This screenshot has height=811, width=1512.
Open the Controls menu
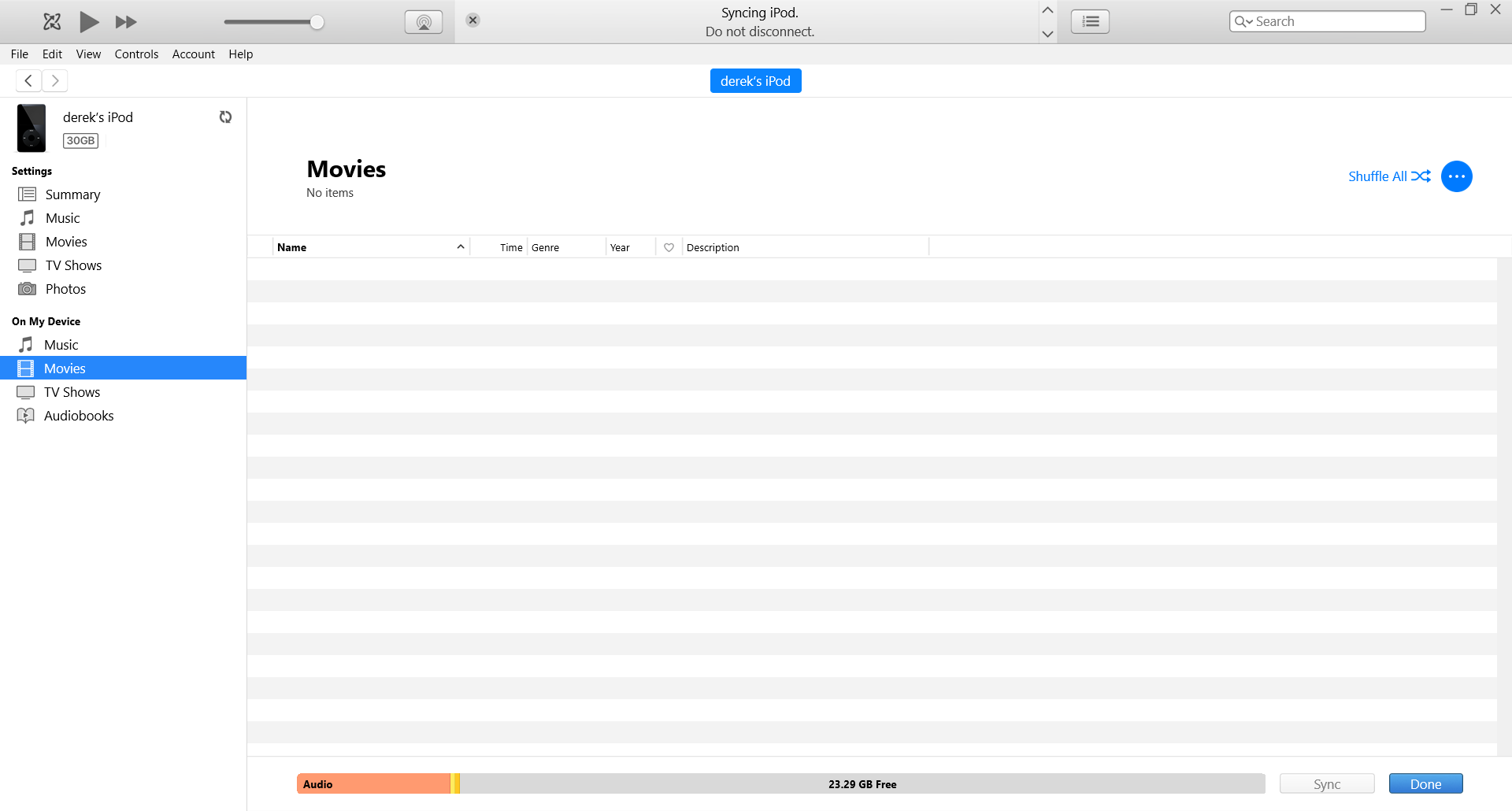click(x=136, y=54)
